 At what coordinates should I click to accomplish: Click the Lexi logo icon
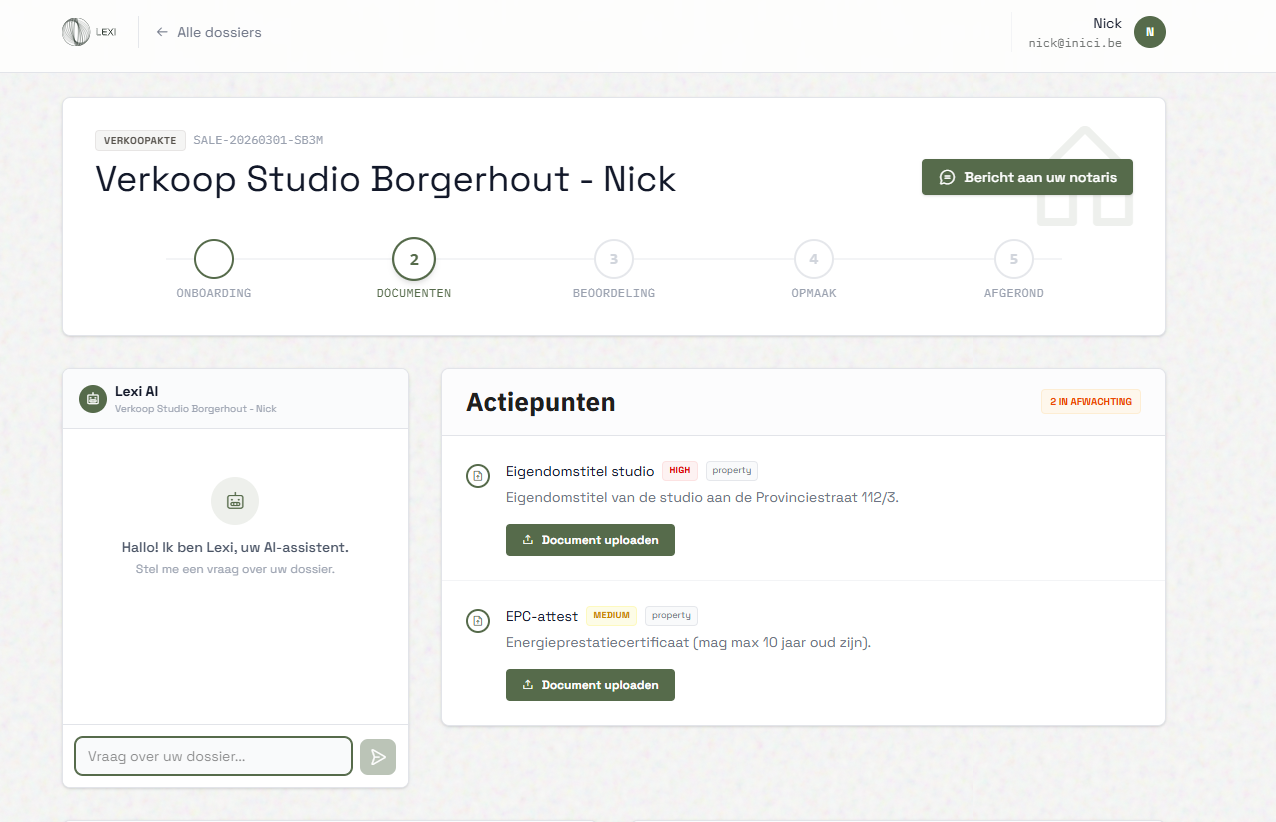[75, 32]
